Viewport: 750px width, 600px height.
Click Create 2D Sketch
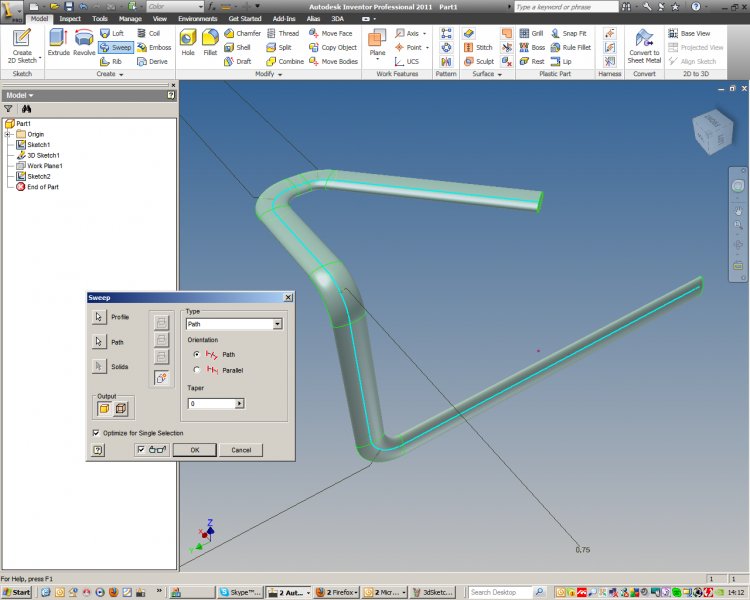coord(22,46)
